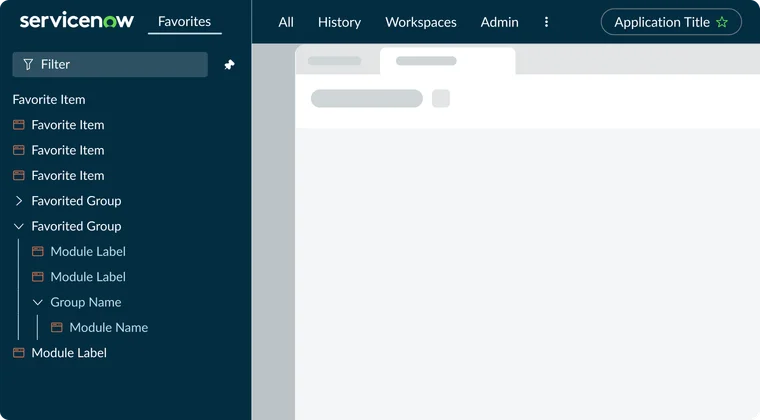The image size is (760, 420).
Task: Click icon of bottom Module Label
Action: (19, 353)
